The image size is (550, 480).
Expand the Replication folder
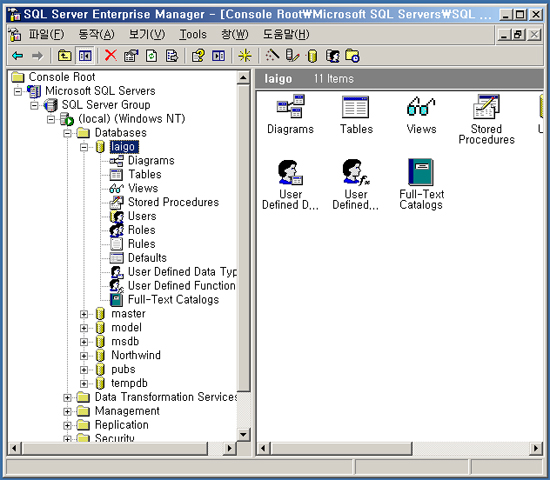(67, 425)
